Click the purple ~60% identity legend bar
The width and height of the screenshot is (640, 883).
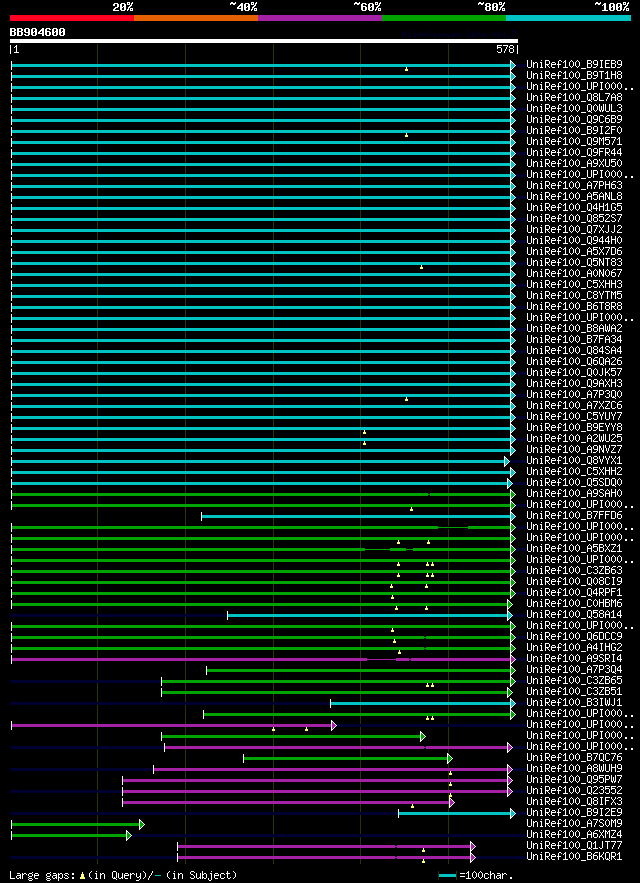point(320,18)
